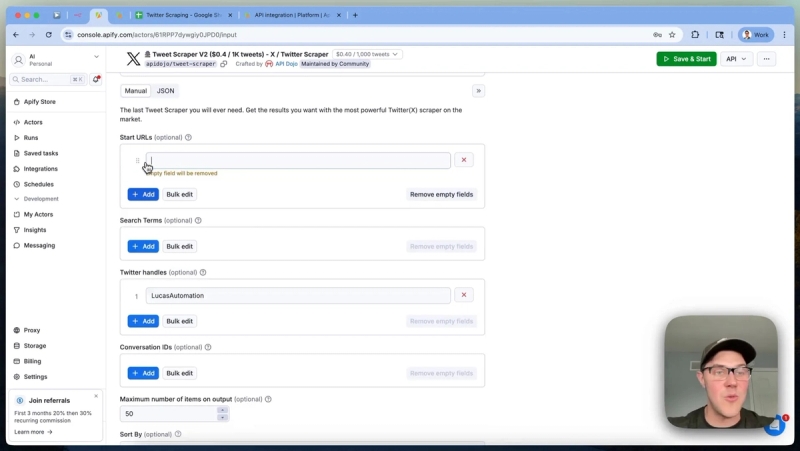
Task: Switch to the JSON input tab
Action: (x=165, y=91)
